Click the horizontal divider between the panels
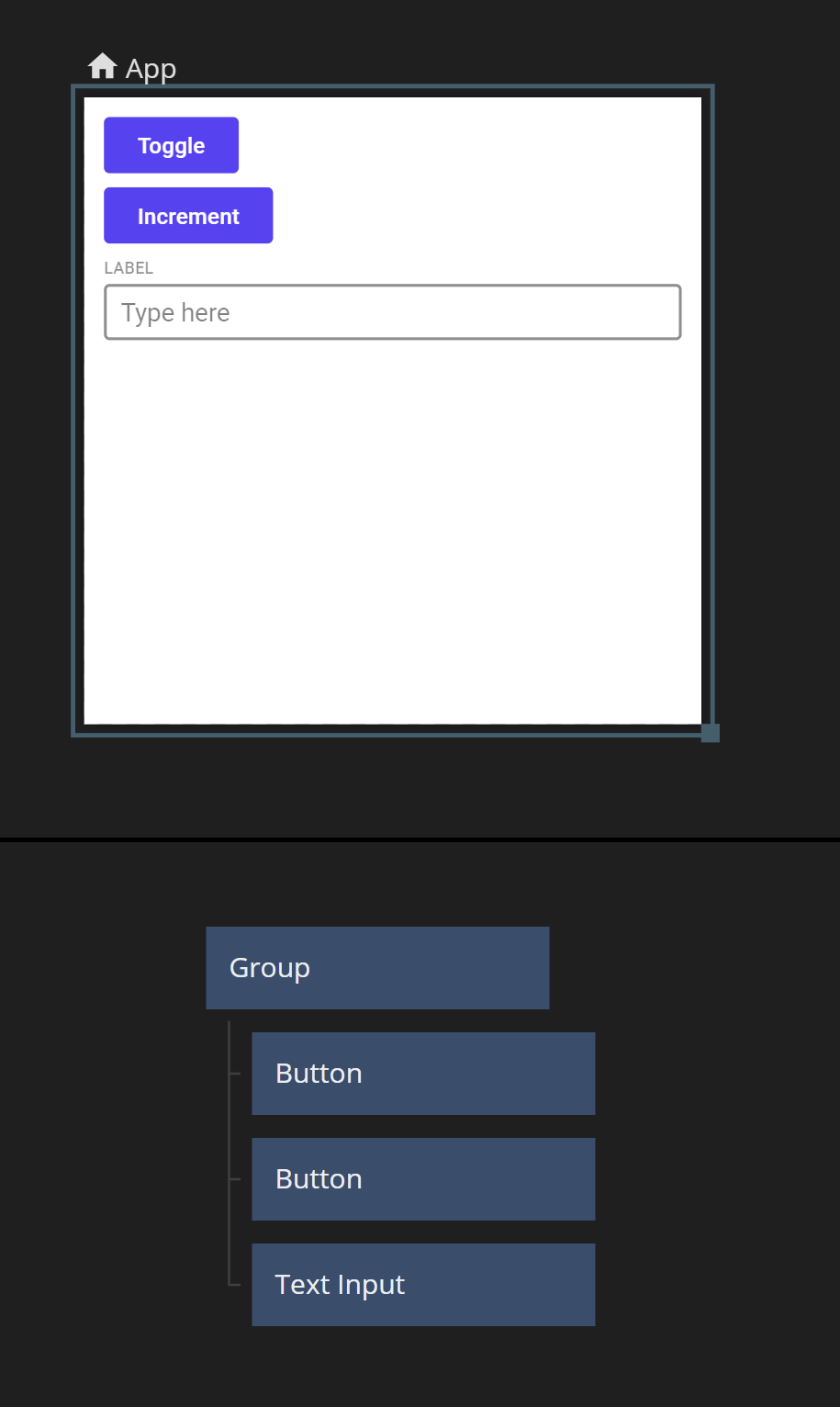The width and height of the screenshot is (840, 1407). 420,839
